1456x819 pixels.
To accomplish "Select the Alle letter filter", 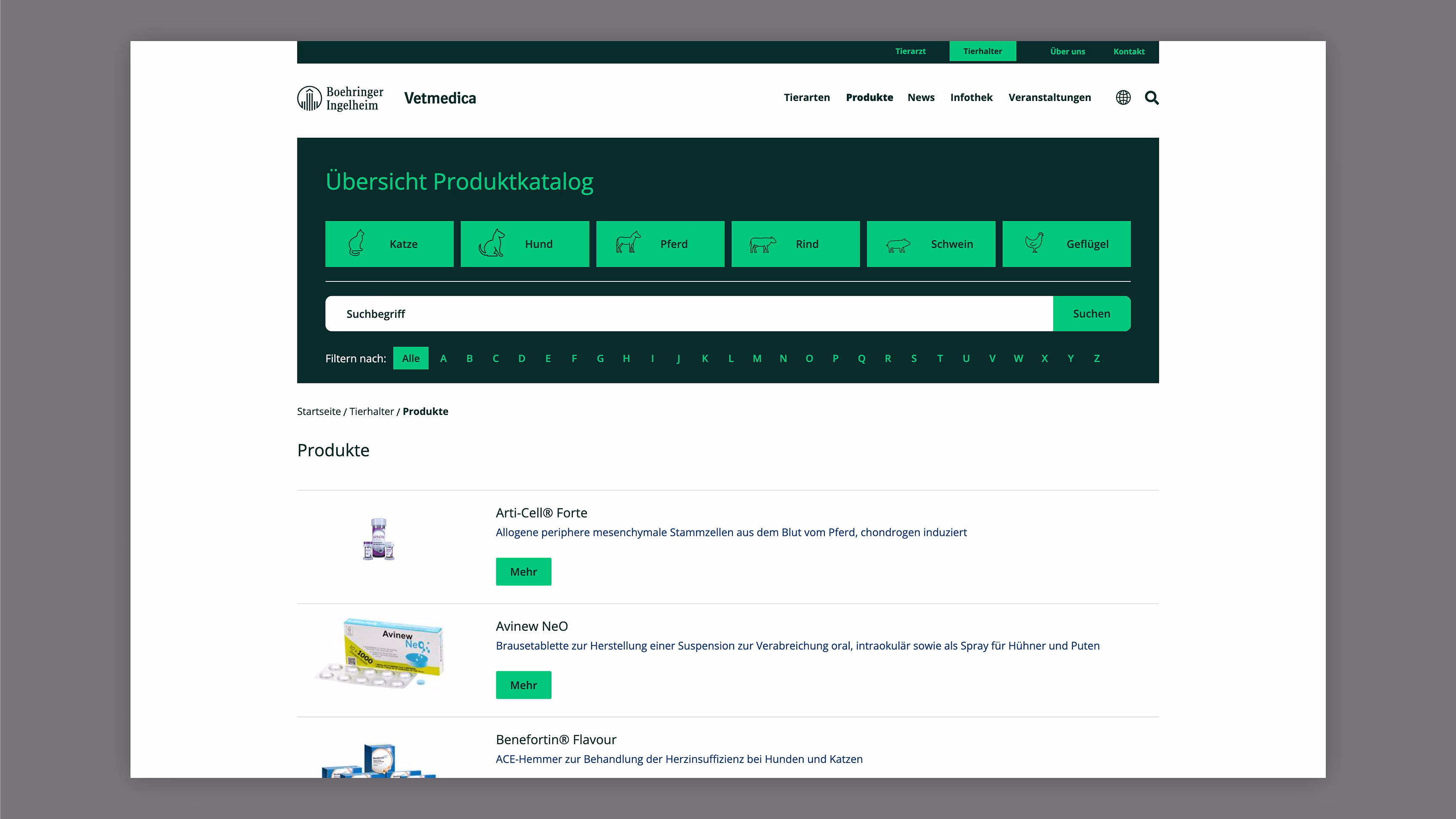I will pos(410,359).
